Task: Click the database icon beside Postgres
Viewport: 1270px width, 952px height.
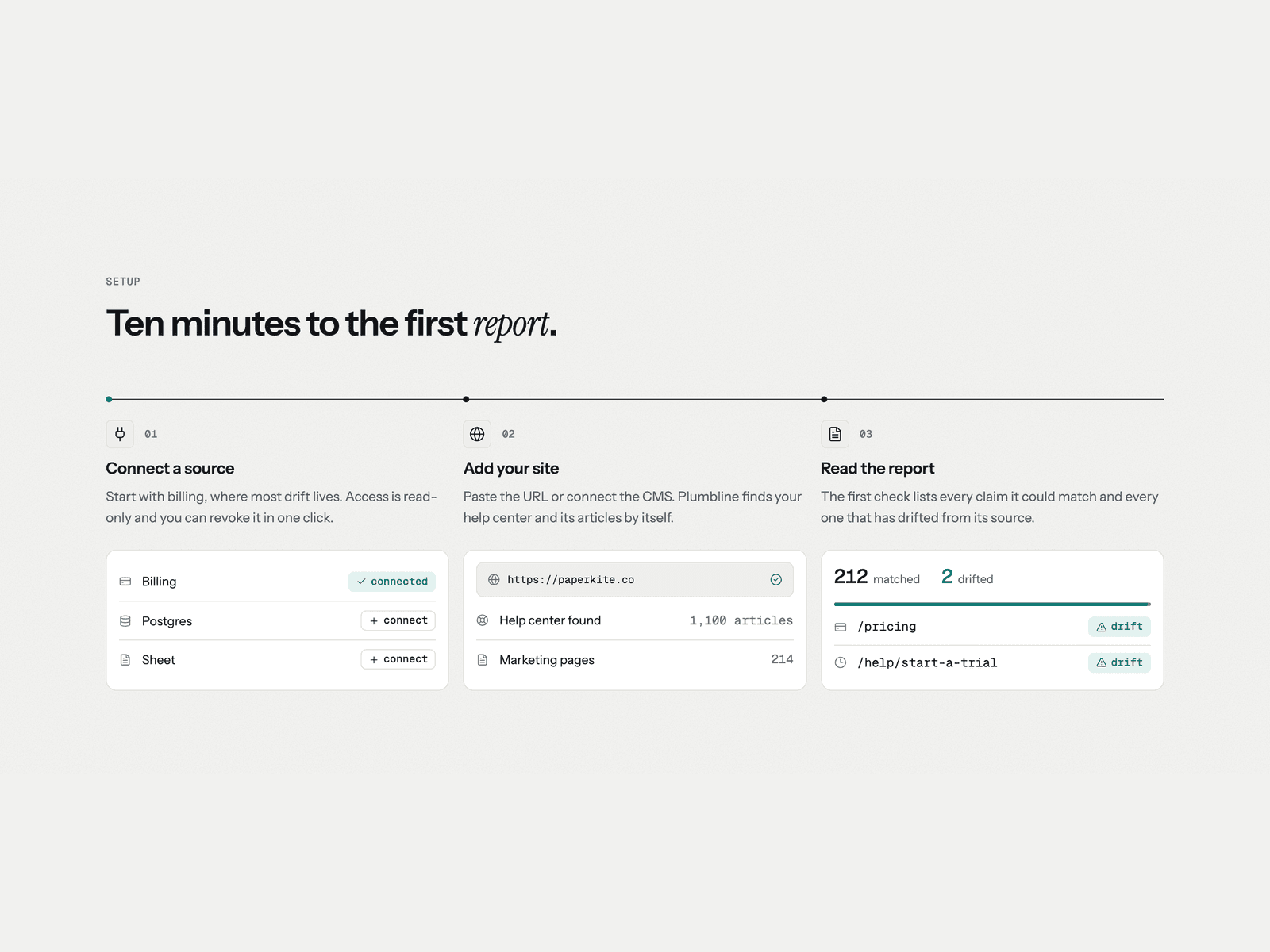Action: [x=125, y=621]
